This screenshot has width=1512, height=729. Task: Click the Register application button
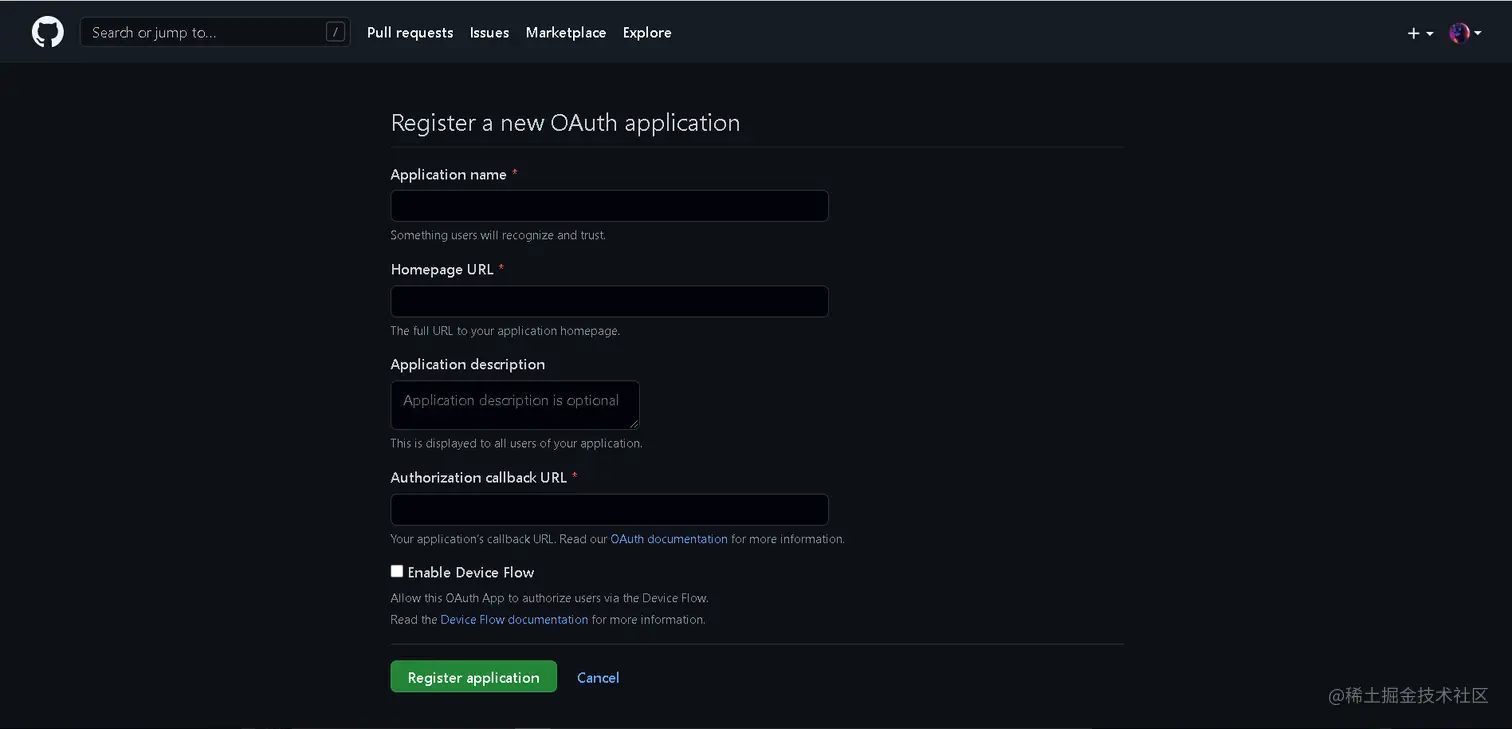tap(473, 677)
